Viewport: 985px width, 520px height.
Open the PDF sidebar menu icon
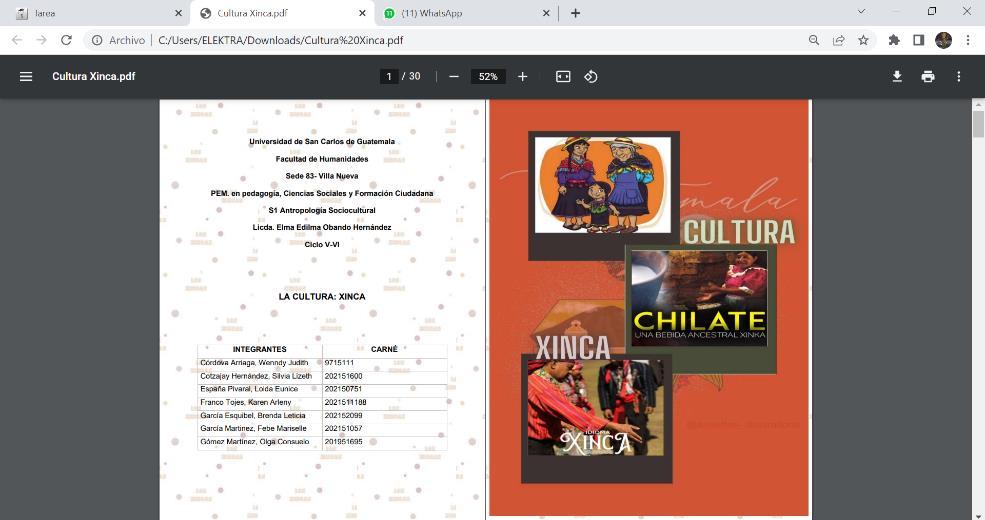point(26,77)
